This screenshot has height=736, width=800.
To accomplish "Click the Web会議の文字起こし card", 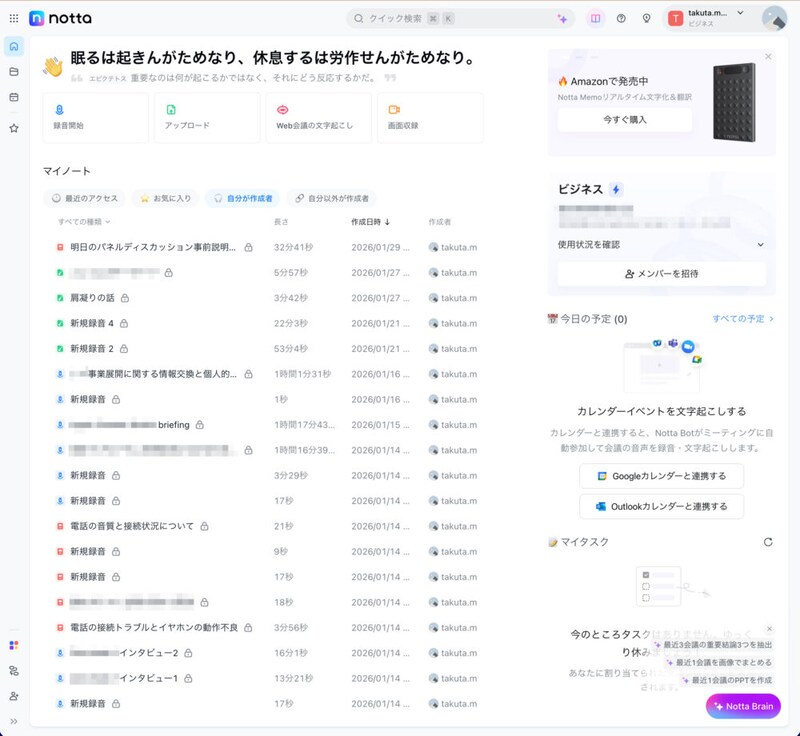I will (318, 118).
